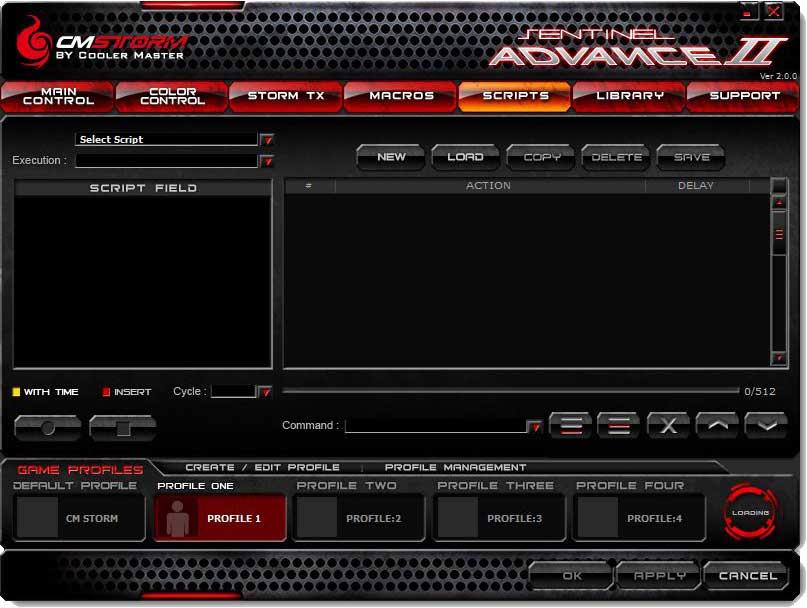Click the DELAY column header
The height and width of the screenshot is (608, 807).
point(696,186)
